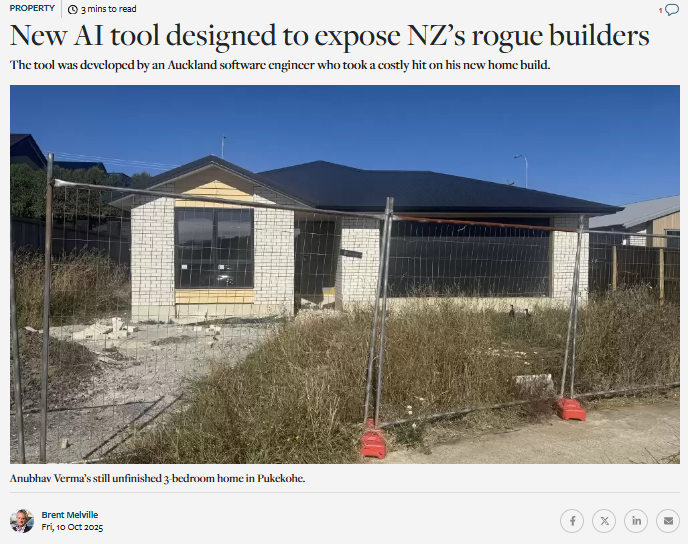Click the subheading about Auckland software engineer
The image size is (688, 544).
(280, 65)
